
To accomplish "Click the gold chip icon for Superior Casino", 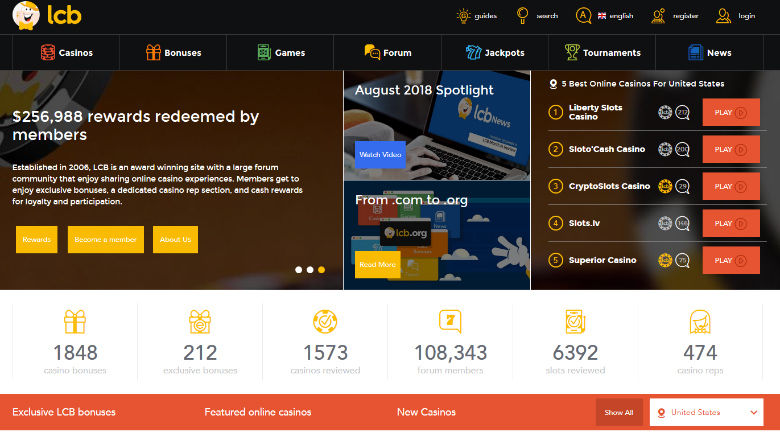I will point(665,260).
